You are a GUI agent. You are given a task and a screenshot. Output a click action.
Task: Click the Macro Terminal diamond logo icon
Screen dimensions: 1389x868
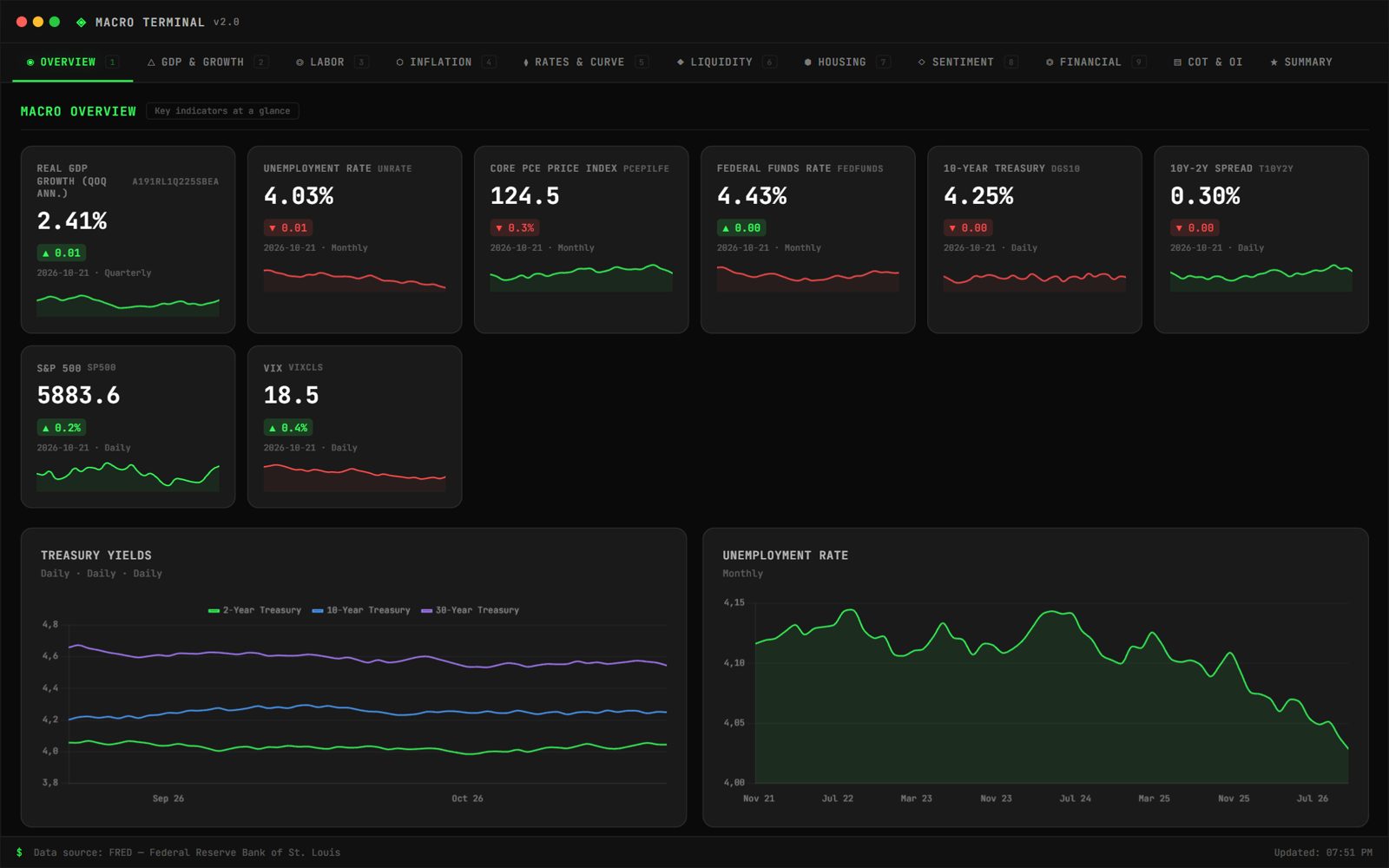coord(81,23)
